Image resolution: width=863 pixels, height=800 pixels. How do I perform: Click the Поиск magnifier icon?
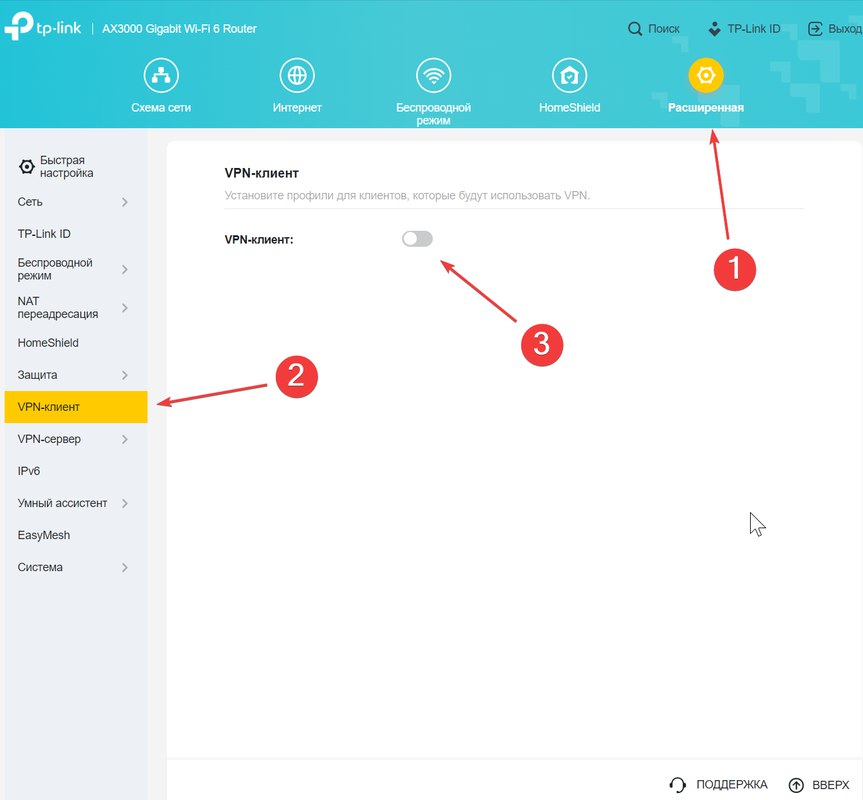coord(635,29)
